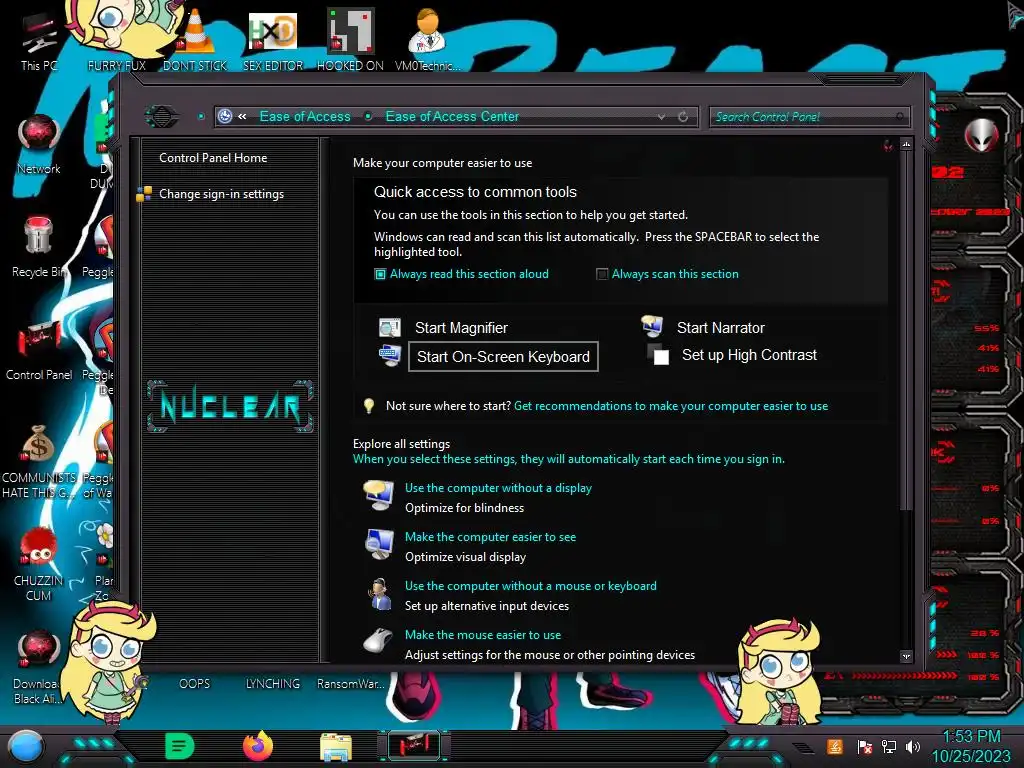Open File Explorer from the taskbar
The image size is (1024, 768).
(x=336, y=746)
